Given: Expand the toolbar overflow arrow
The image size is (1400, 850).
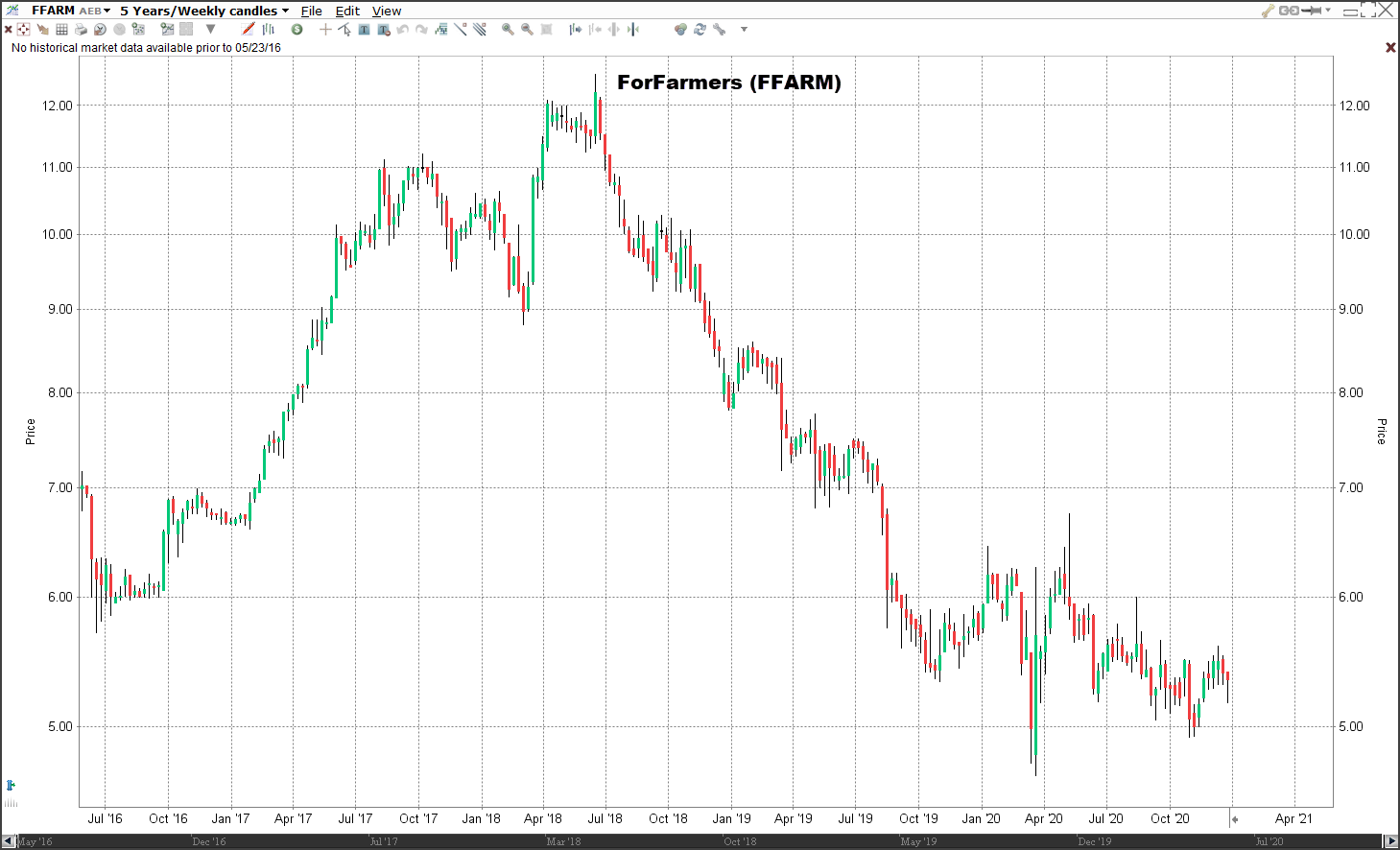Looking at the screenshot, I should click(744, 30).
